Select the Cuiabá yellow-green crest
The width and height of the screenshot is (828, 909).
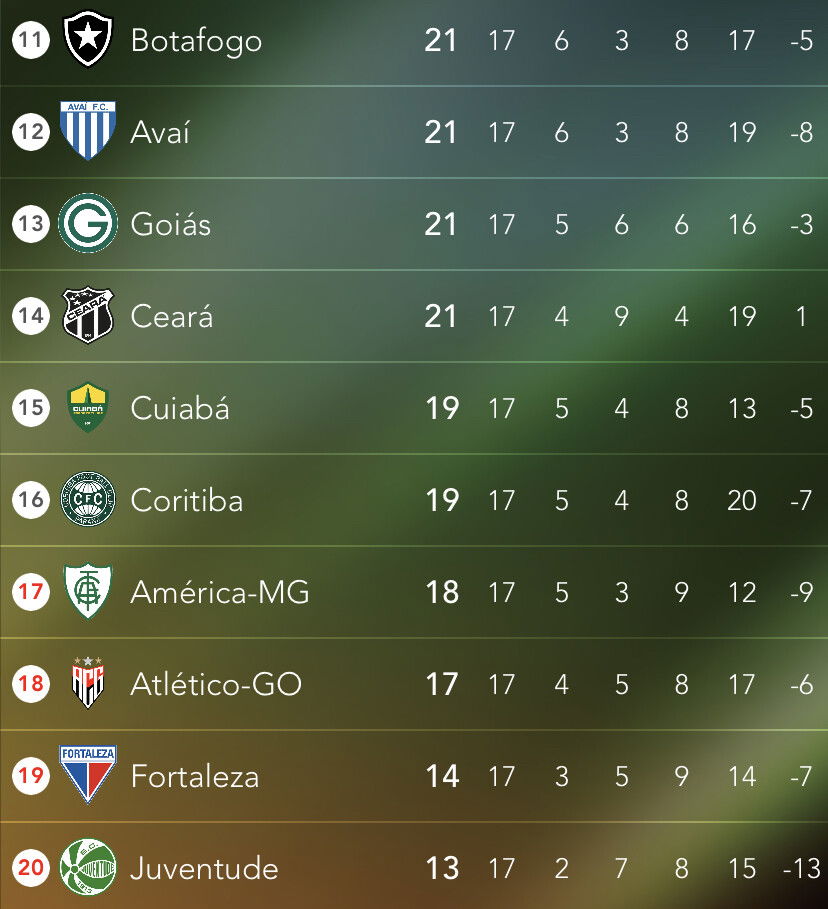[x=88, y=407]
